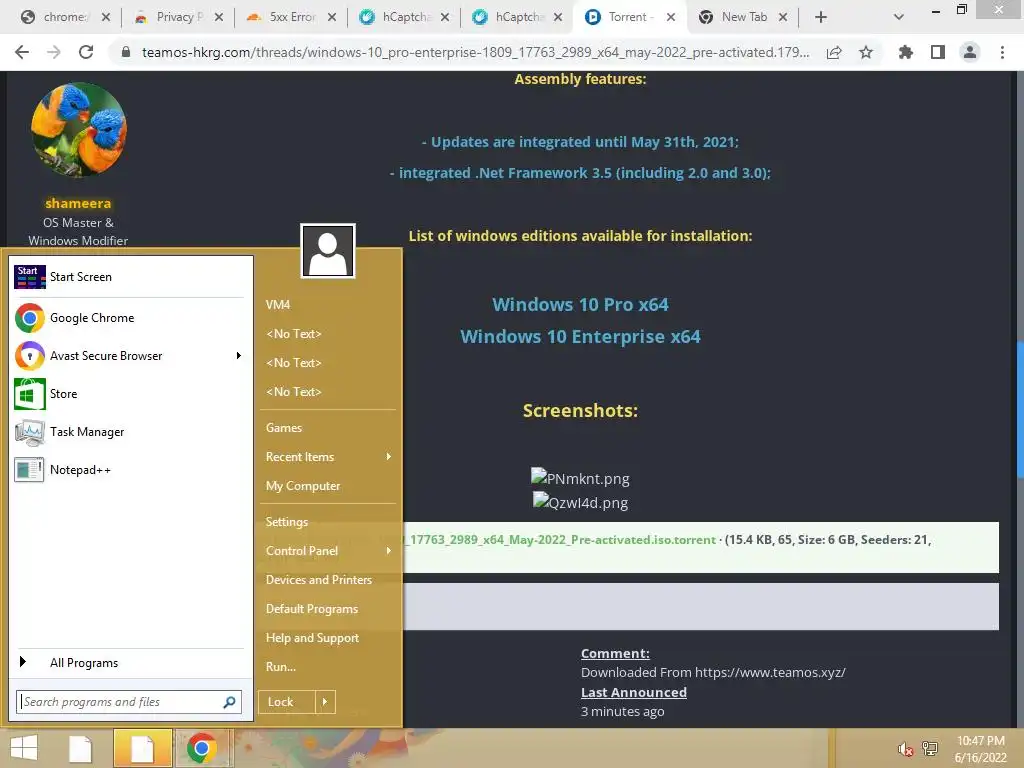The height and width of the screenshot is (768, 1024).
Task: Click the Windows Start button on taskbar
Action: click(x=24, y=748)
